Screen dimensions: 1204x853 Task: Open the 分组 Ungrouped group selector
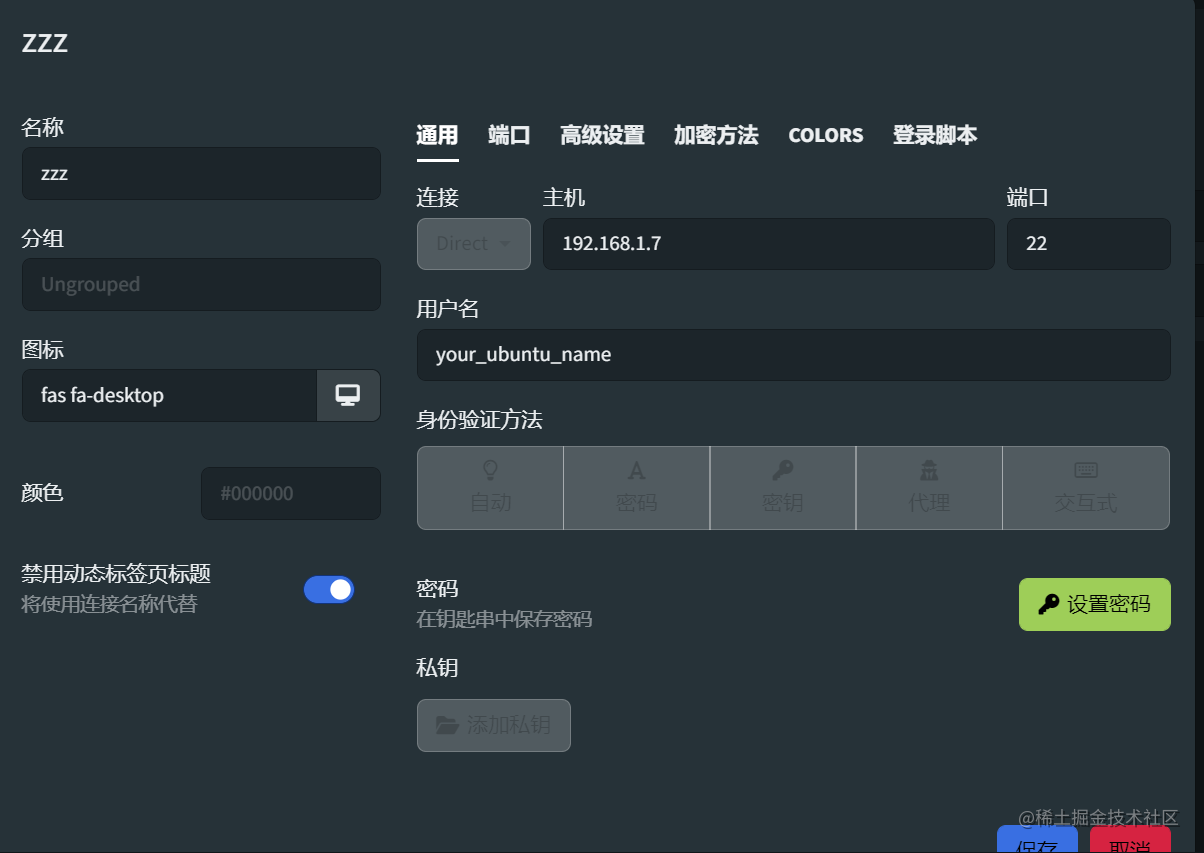(x=201, y=284)
